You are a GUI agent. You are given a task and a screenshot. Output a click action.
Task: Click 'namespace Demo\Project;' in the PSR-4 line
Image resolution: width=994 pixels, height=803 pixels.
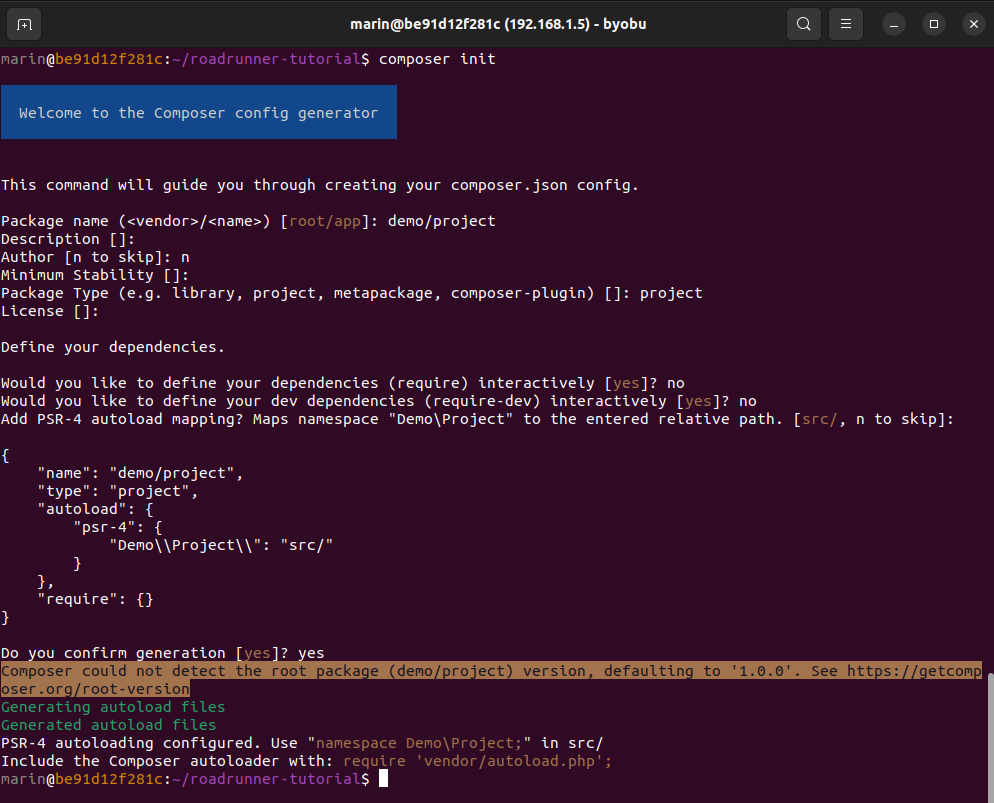(x=419, y=743)
